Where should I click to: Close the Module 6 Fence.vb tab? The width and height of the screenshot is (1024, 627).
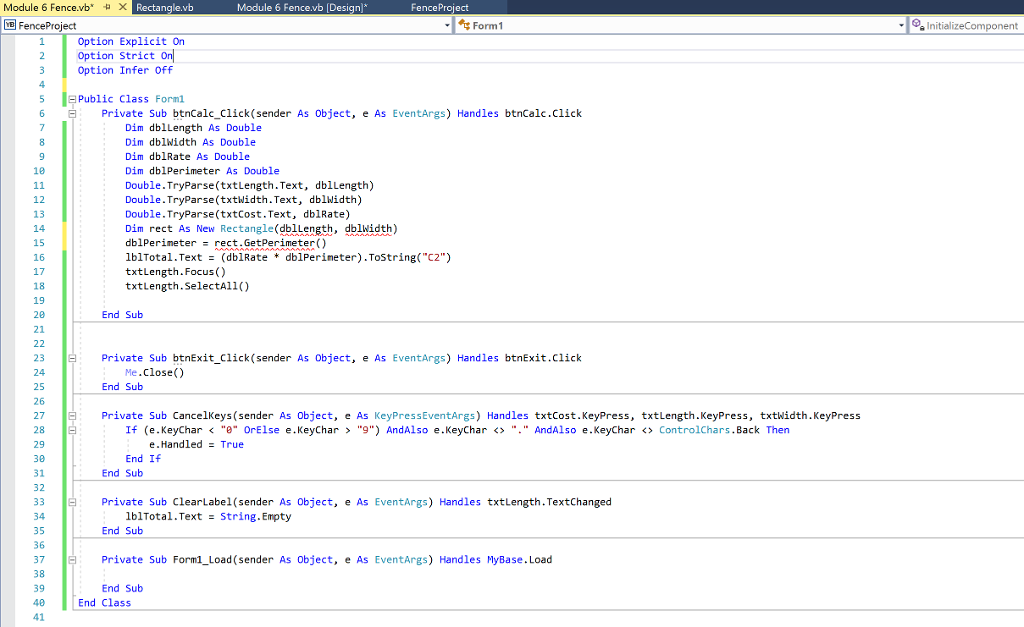[x=122, y=7]
